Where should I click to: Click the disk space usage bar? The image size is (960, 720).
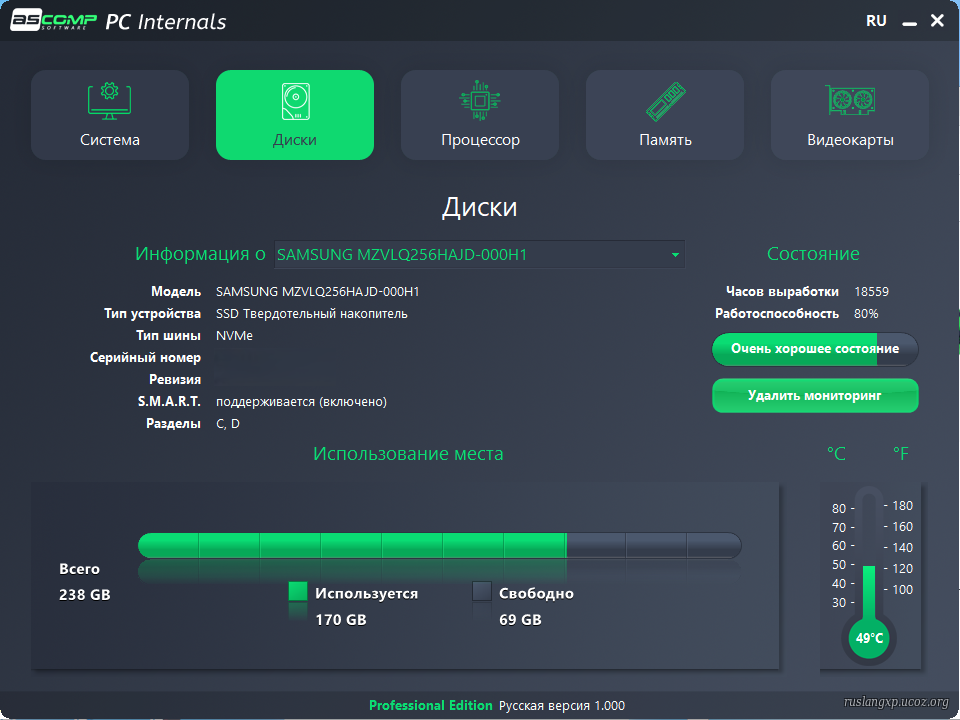440,545
